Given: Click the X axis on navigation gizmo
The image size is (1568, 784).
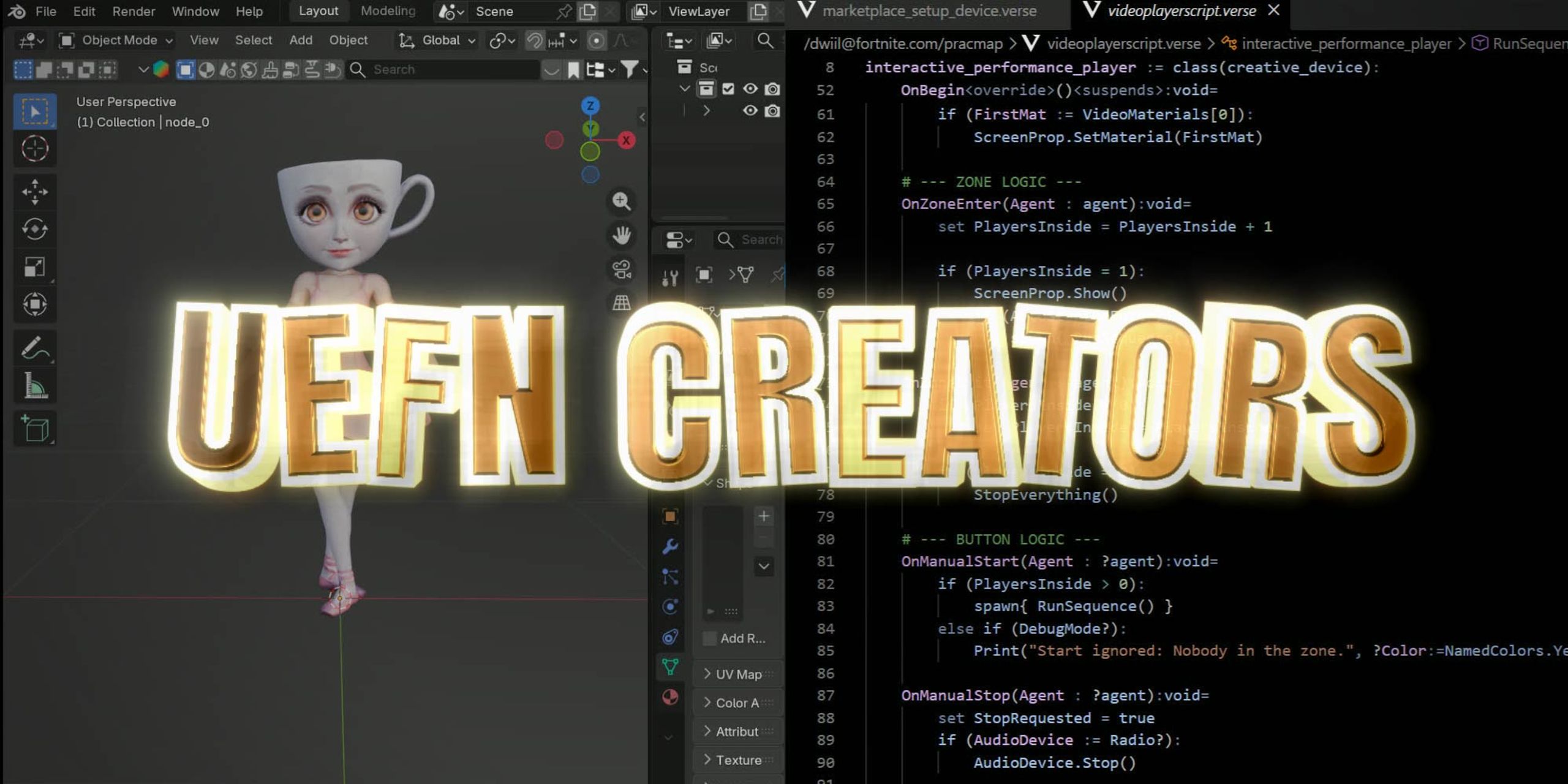Looking at the screenshot, I should coord(626,140).
